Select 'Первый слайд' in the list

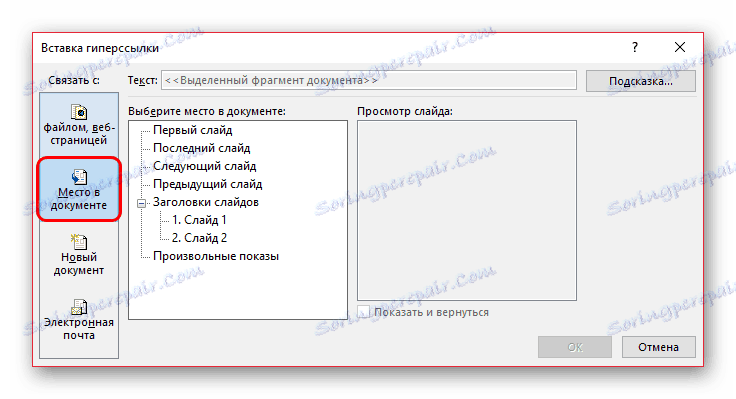pos(192,130)
